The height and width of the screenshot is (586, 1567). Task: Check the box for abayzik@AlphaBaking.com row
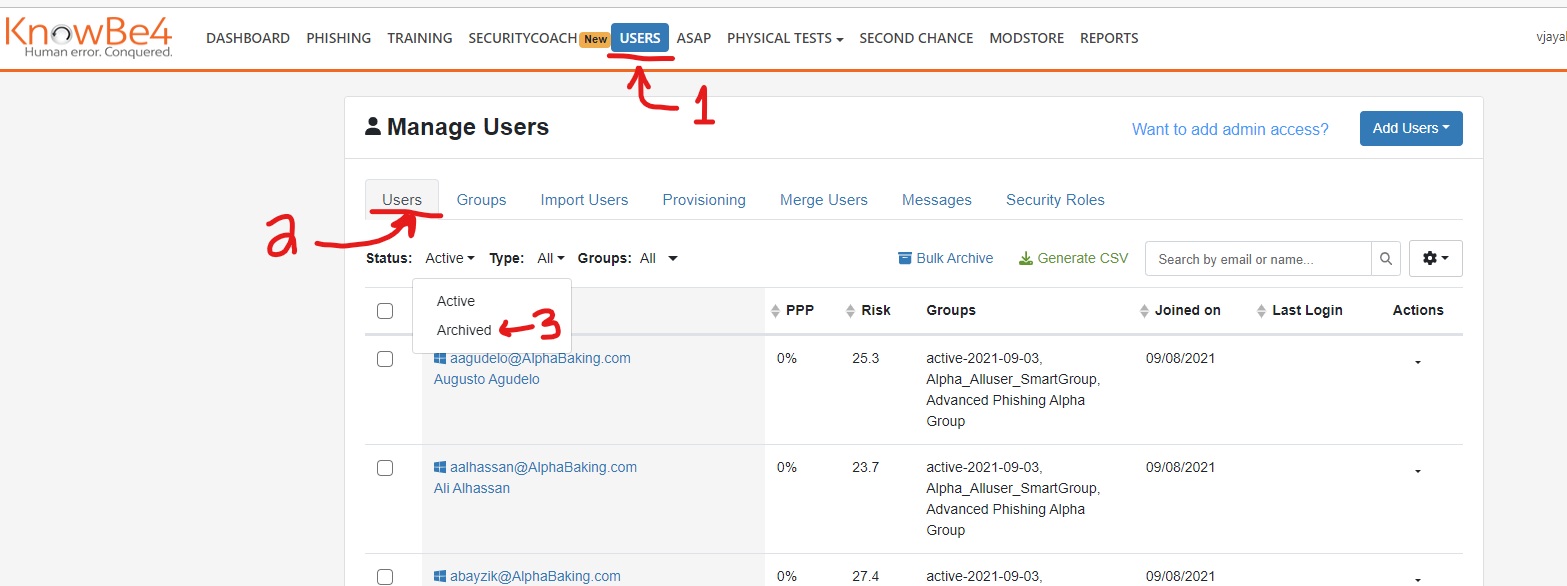click(385, 577)
